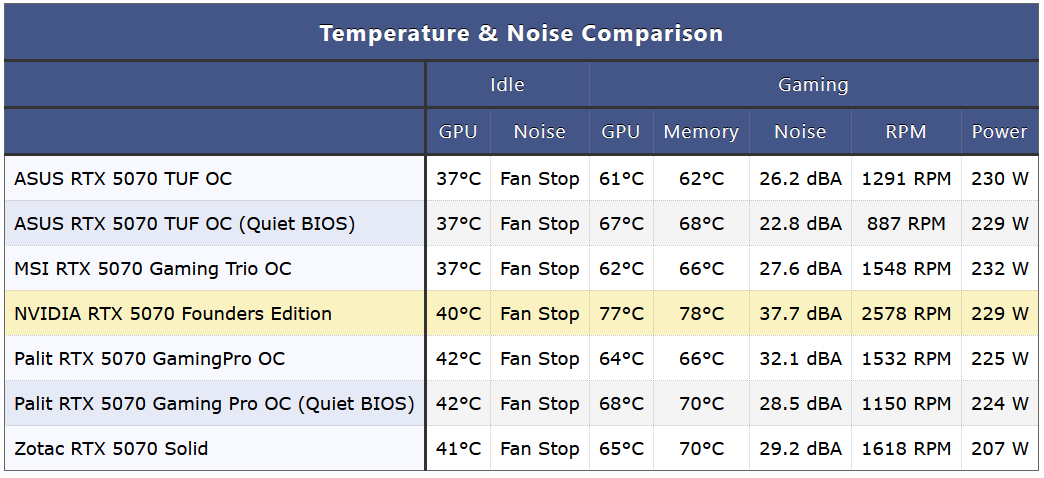This screenshot has height=478, width=1044.
Task: Select the Gaming column group header
Action: pos(813,85)
